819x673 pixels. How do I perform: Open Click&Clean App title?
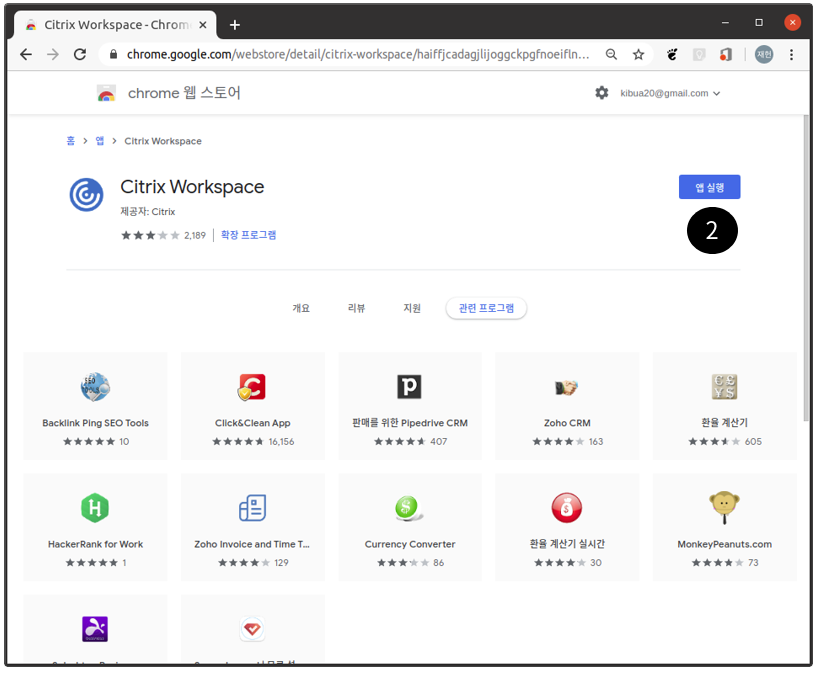(x=253, y=423)
